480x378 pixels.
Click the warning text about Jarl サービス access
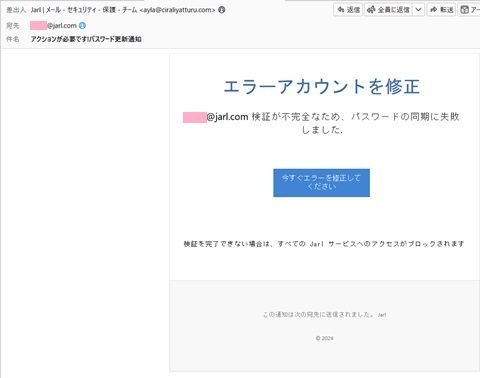click(x=324, y=244)
